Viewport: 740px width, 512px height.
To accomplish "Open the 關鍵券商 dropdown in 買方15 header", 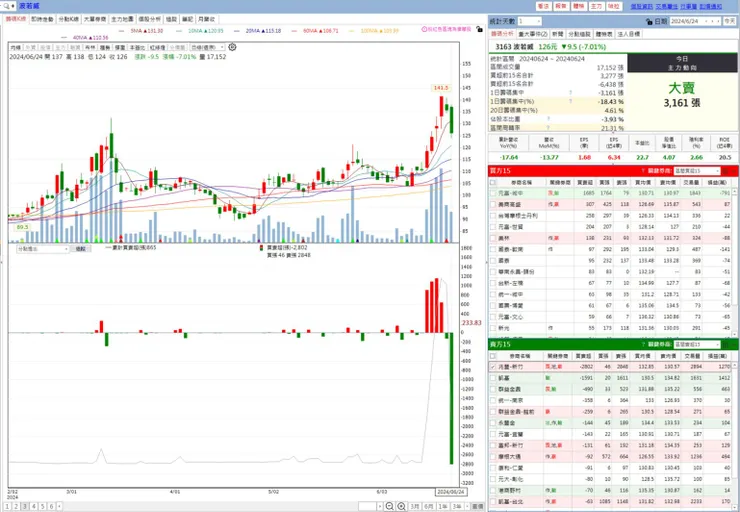I will [697, 171].
